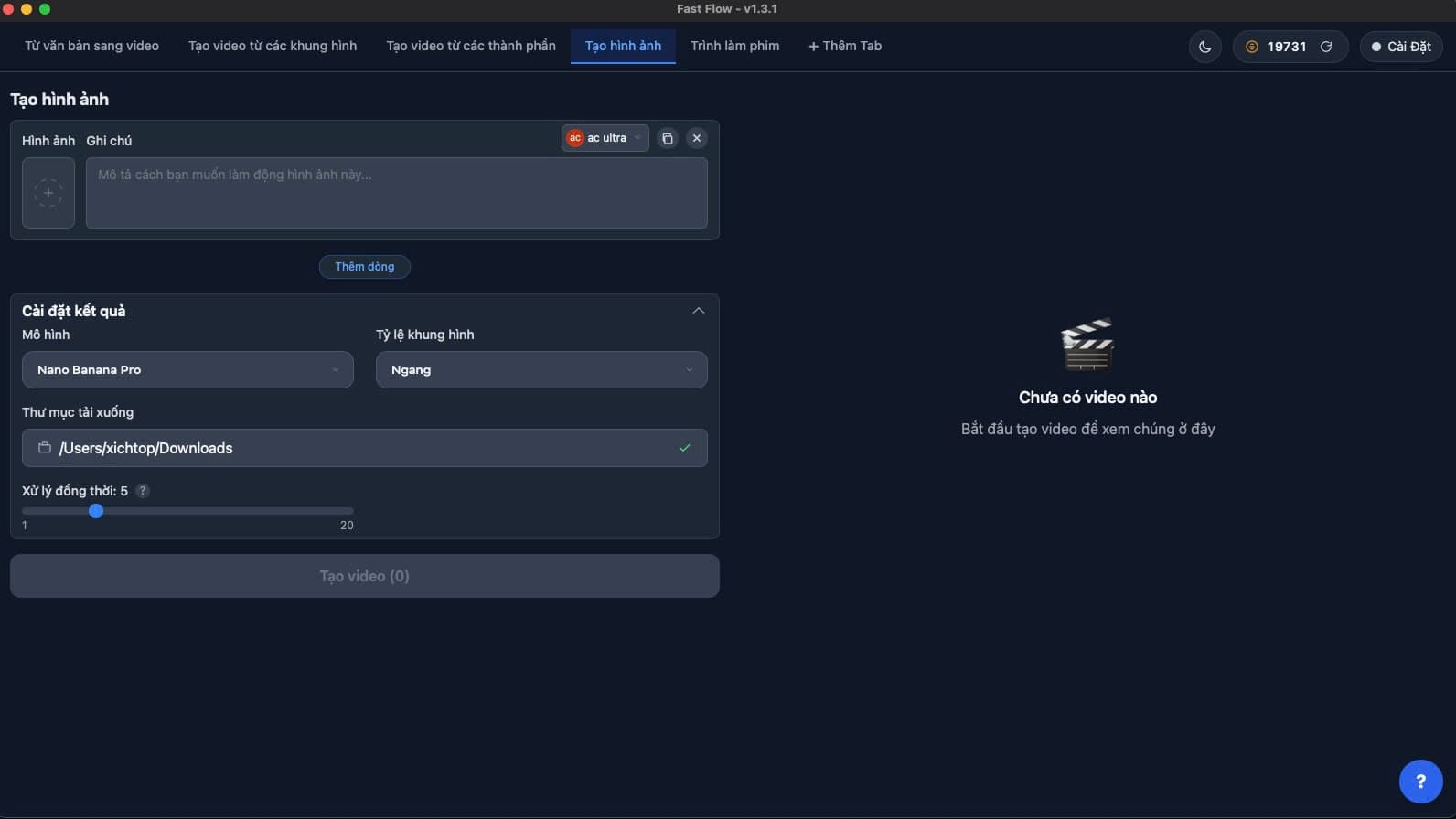Click the Thêm dòng button

(x=364, y=267)
